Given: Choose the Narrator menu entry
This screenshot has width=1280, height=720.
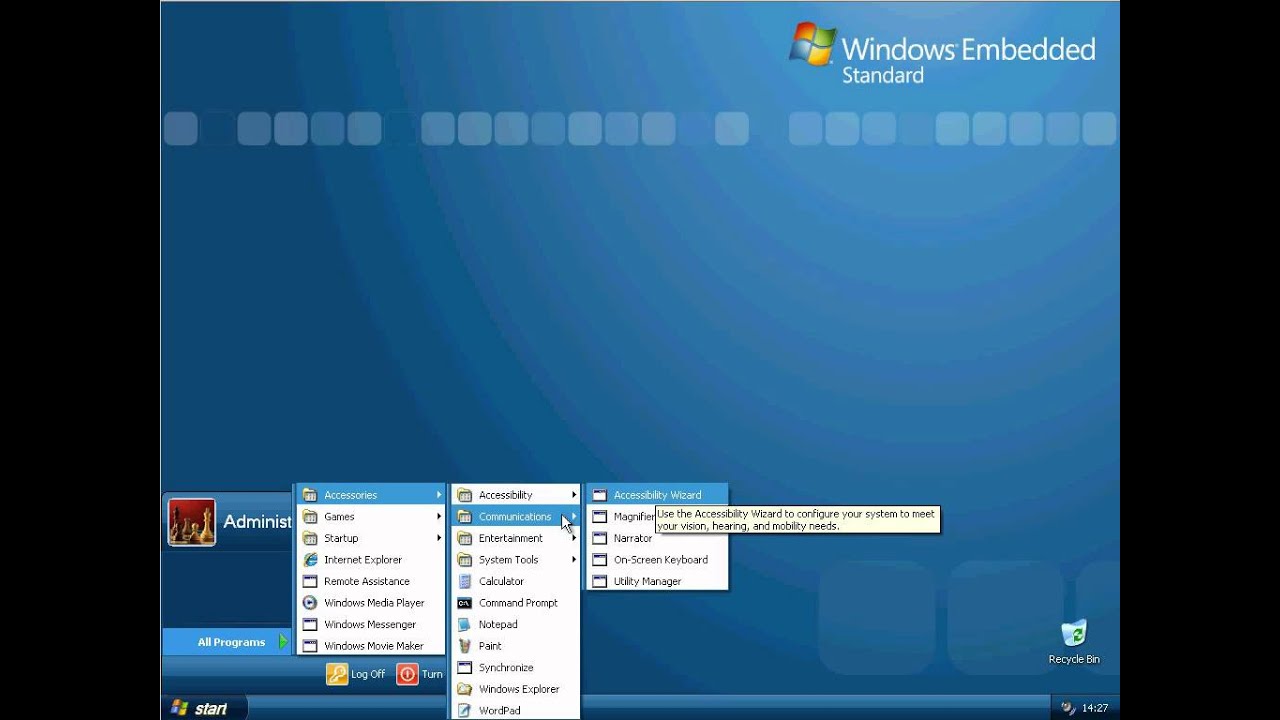Looking at the screenshot, I should pos(657,538).
